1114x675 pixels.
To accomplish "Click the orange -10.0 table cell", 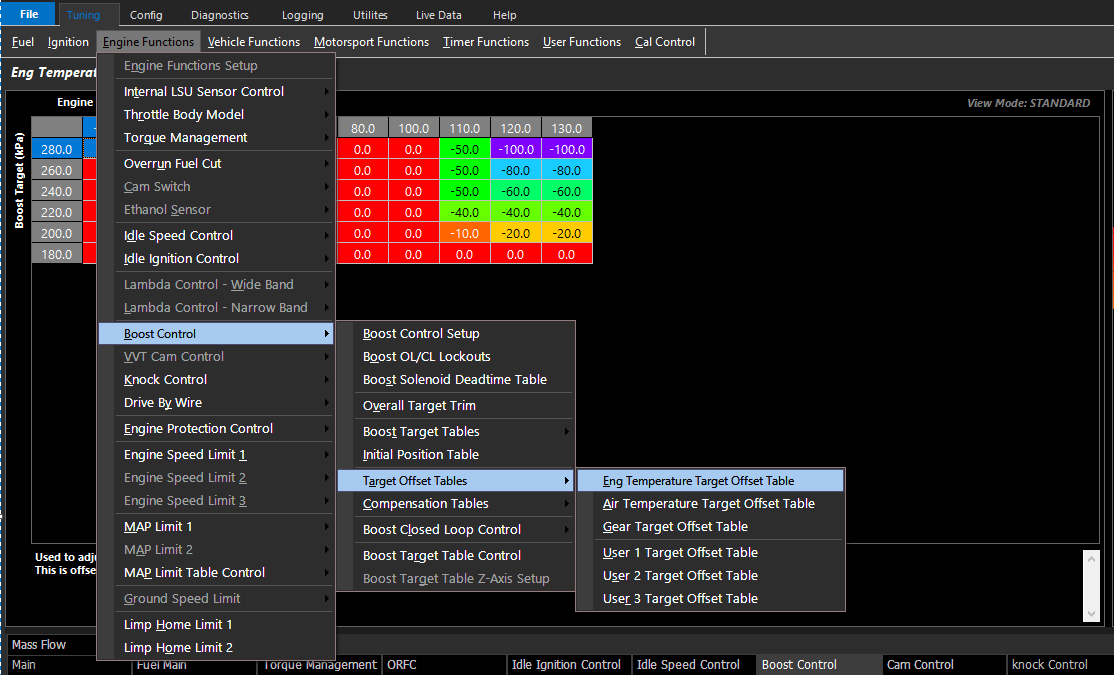I will tap(465, 233).
